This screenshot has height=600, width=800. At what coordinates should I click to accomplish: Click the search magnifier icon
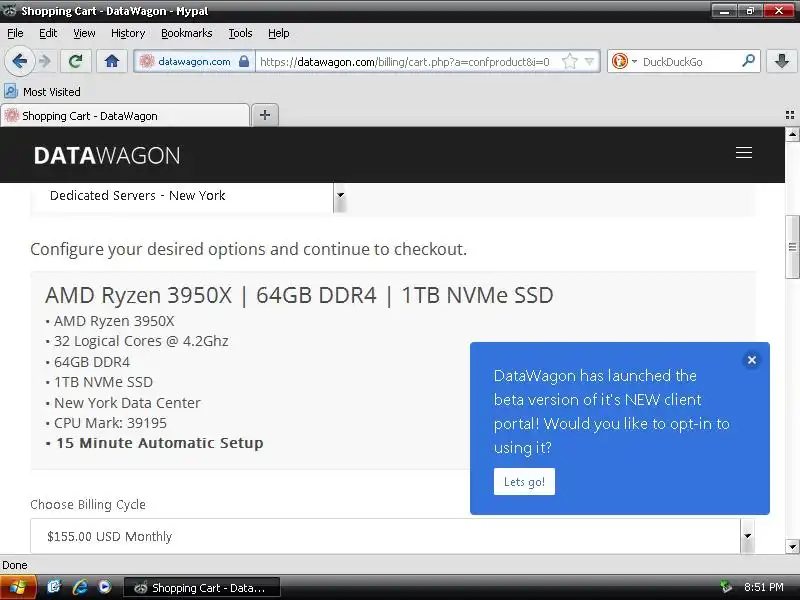748,62
